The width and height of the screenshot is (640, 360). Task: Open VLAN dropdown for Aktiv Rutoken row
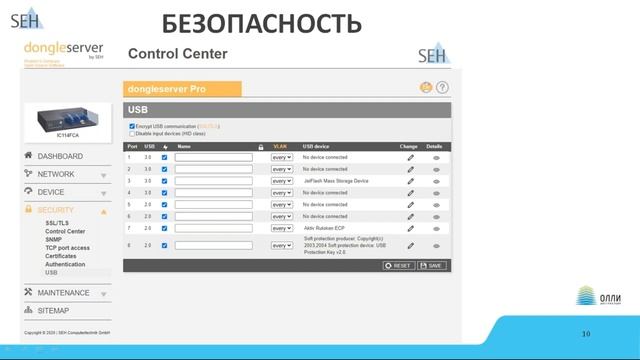[x=282, y=229]
